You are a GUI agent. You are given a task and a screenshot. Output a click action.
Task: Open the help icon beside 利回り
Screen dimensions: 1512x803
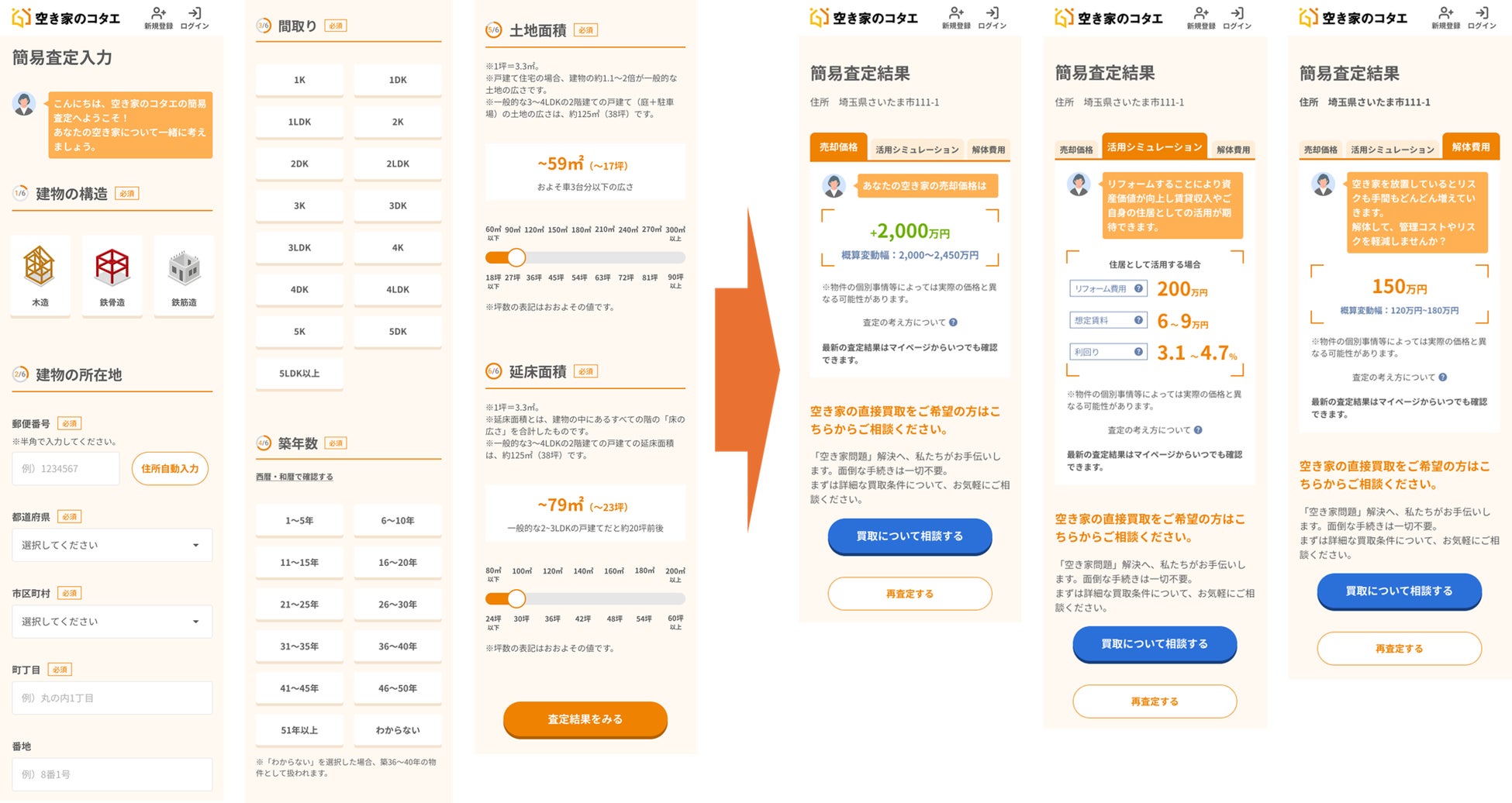[x=1138, y=352]
